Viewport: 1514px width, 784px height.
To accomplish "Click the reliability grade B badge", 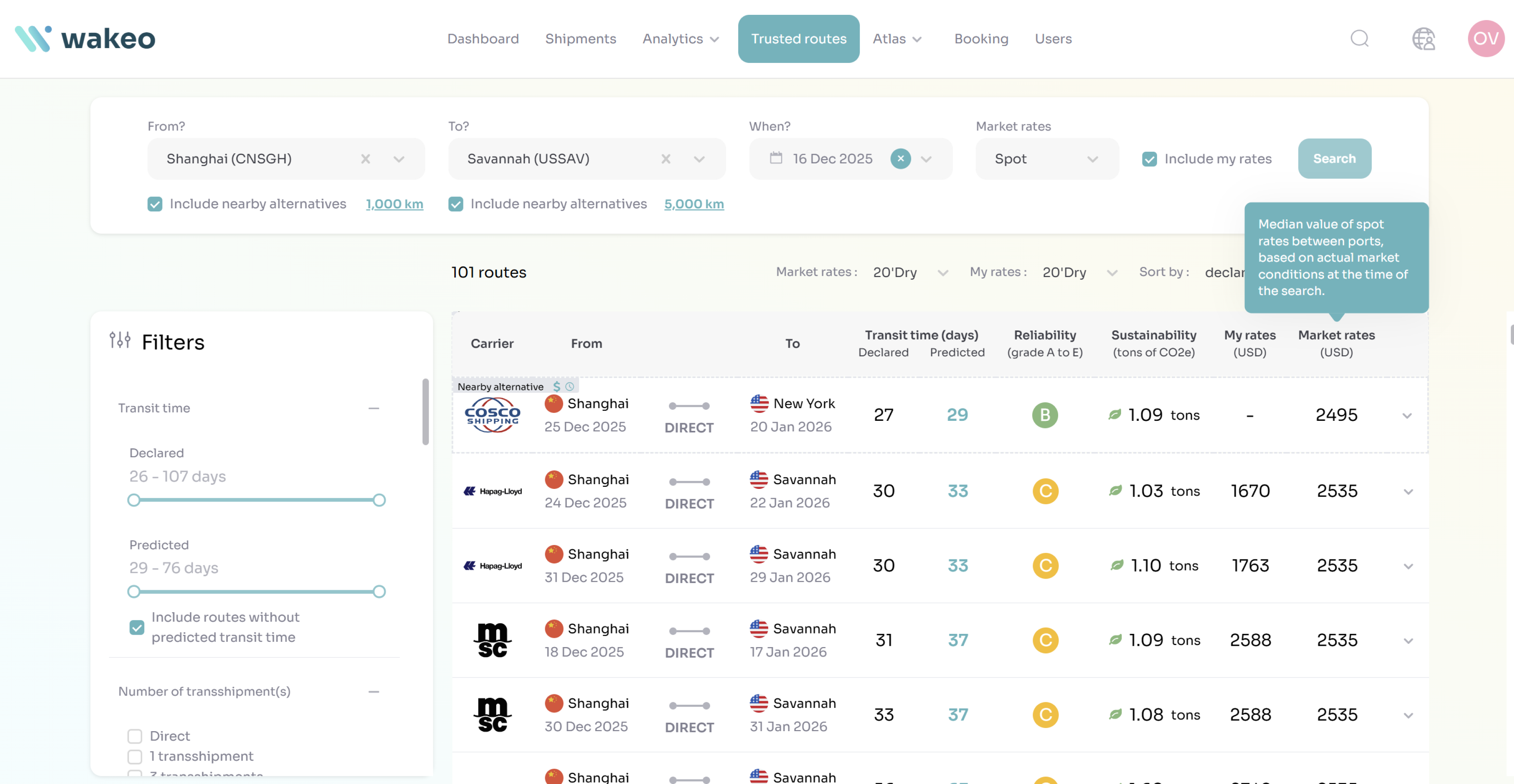I will [1045, 415].
